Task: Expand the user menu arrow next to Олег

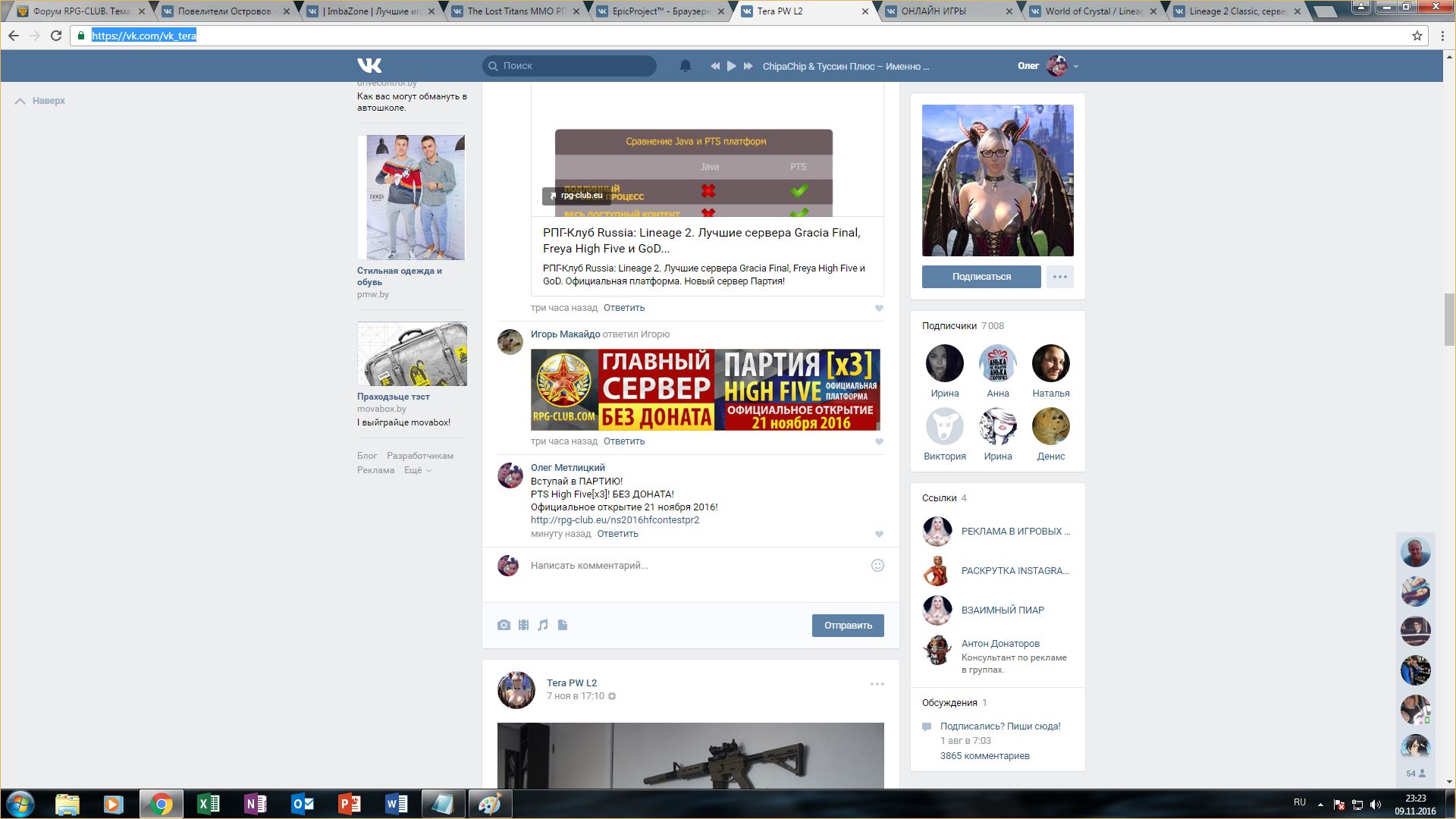Action: (1076, 67)
